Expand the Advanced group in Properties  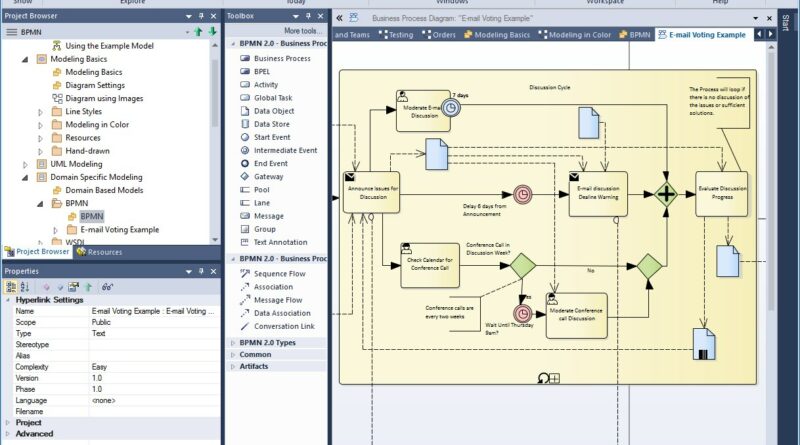pyautogui.click(x=8, y=434)
